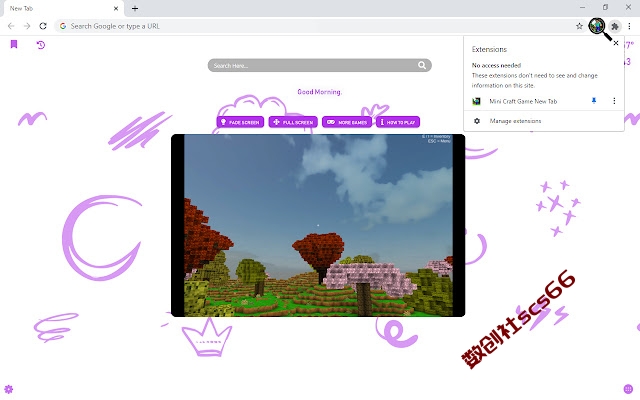Close the Extensions popup
The height and width of the screenshot is (400, 640).
[x=616, y=43]
